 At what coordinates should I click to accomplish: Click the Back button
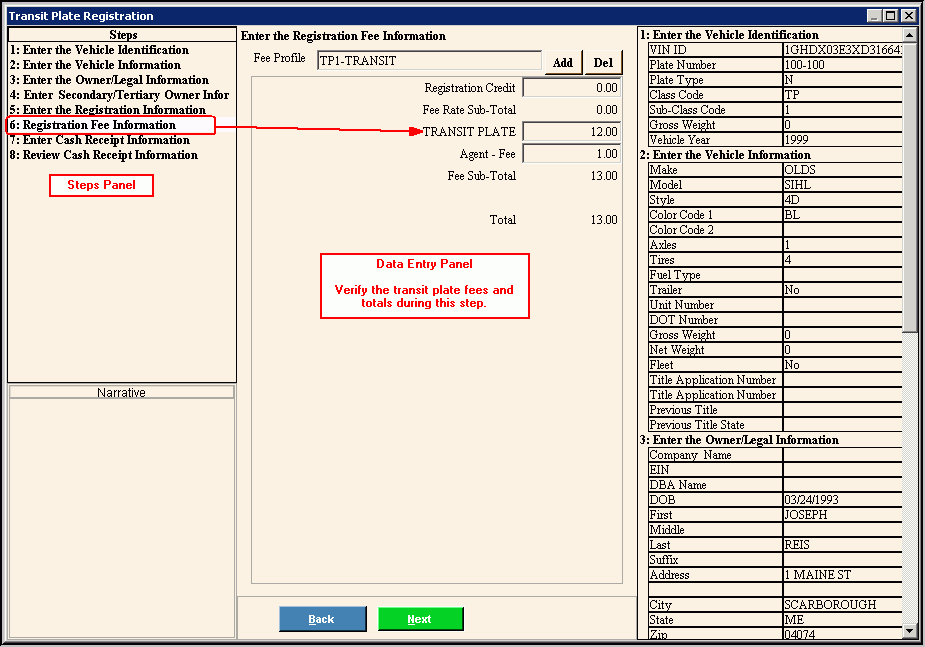(x=322, y=619)
